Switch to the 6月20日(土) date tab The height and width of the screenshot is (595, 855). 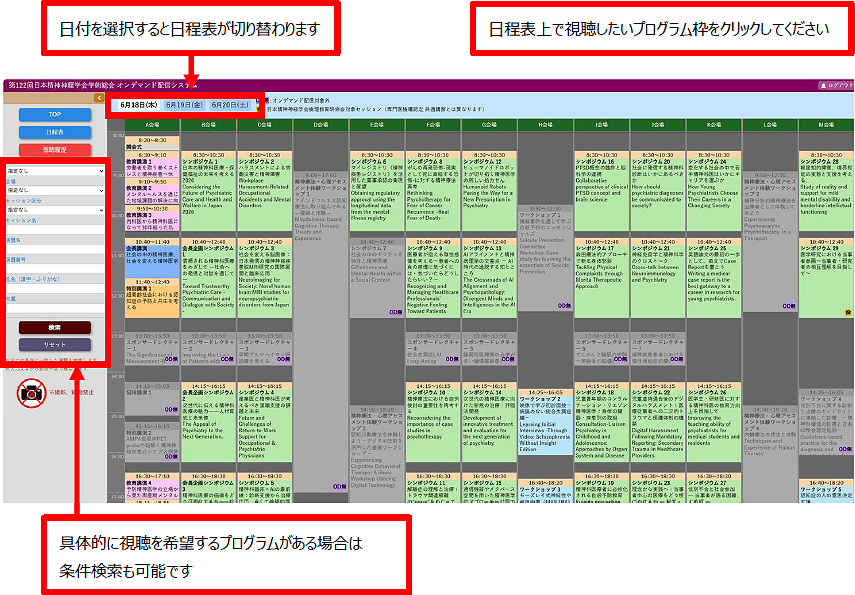click(230, 105)
